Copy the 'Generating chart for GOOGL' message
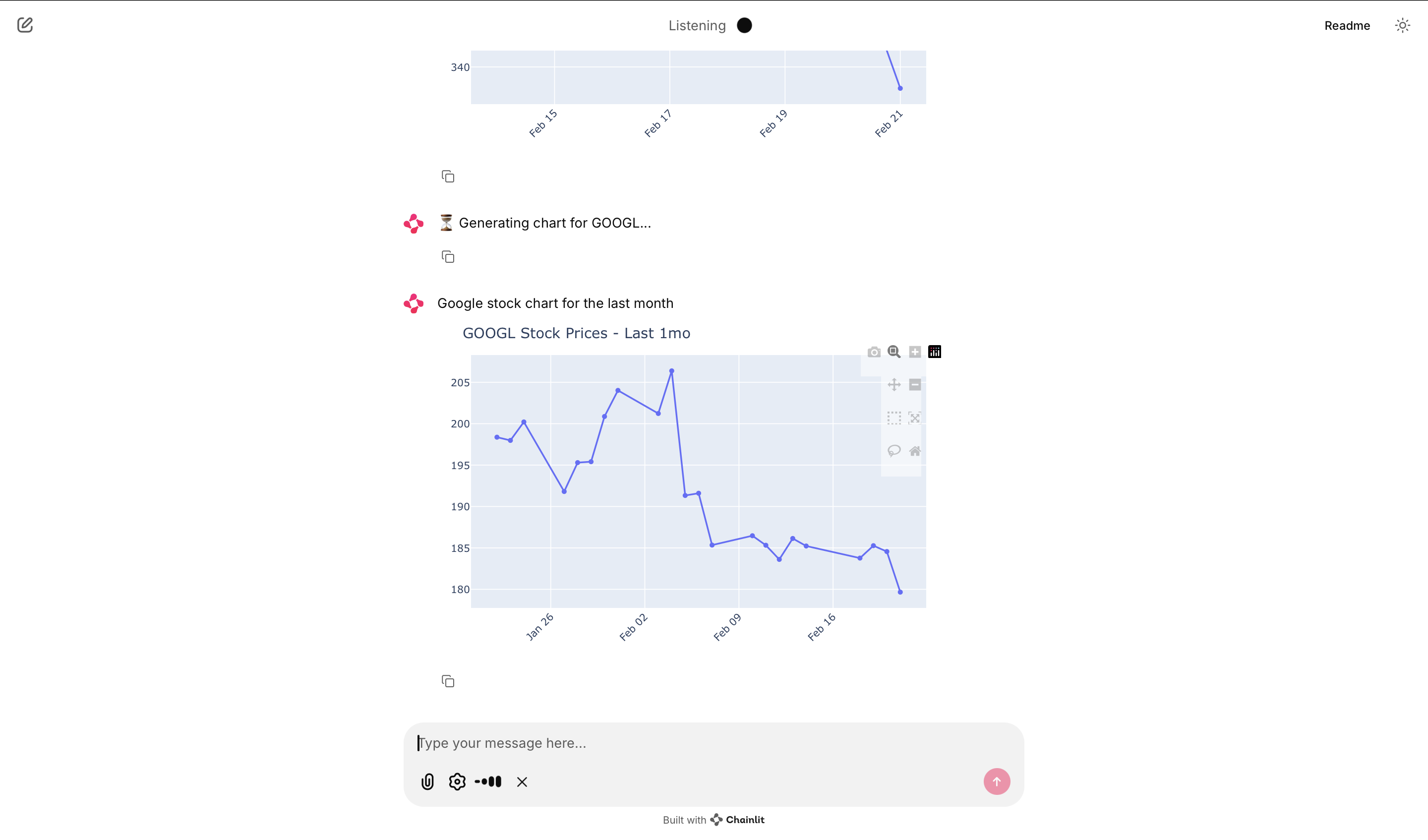The height and width of the screenshot is (840, 1428). click(448, 257)
